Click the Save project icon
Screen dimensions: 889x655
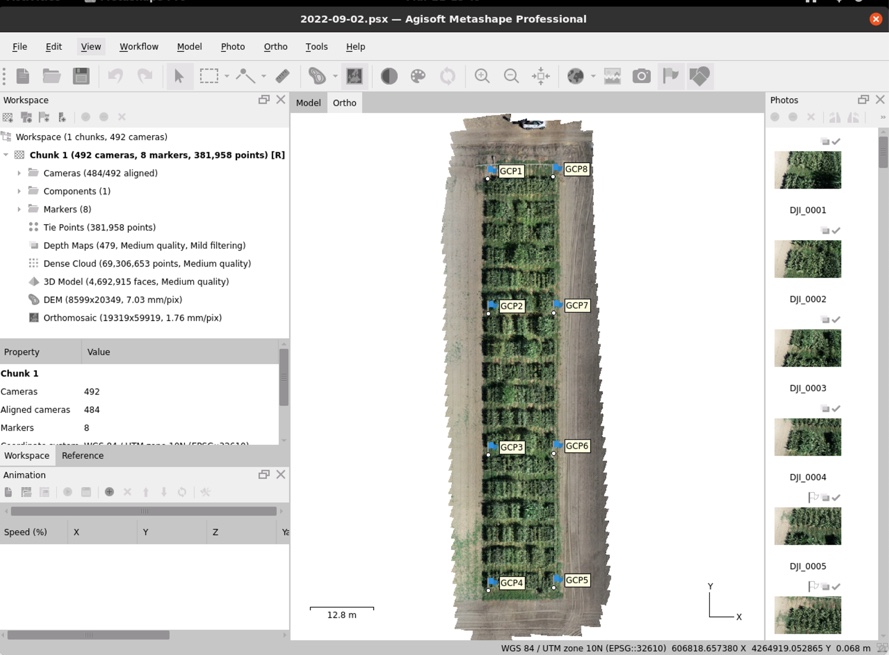click(x=81, y=76)
